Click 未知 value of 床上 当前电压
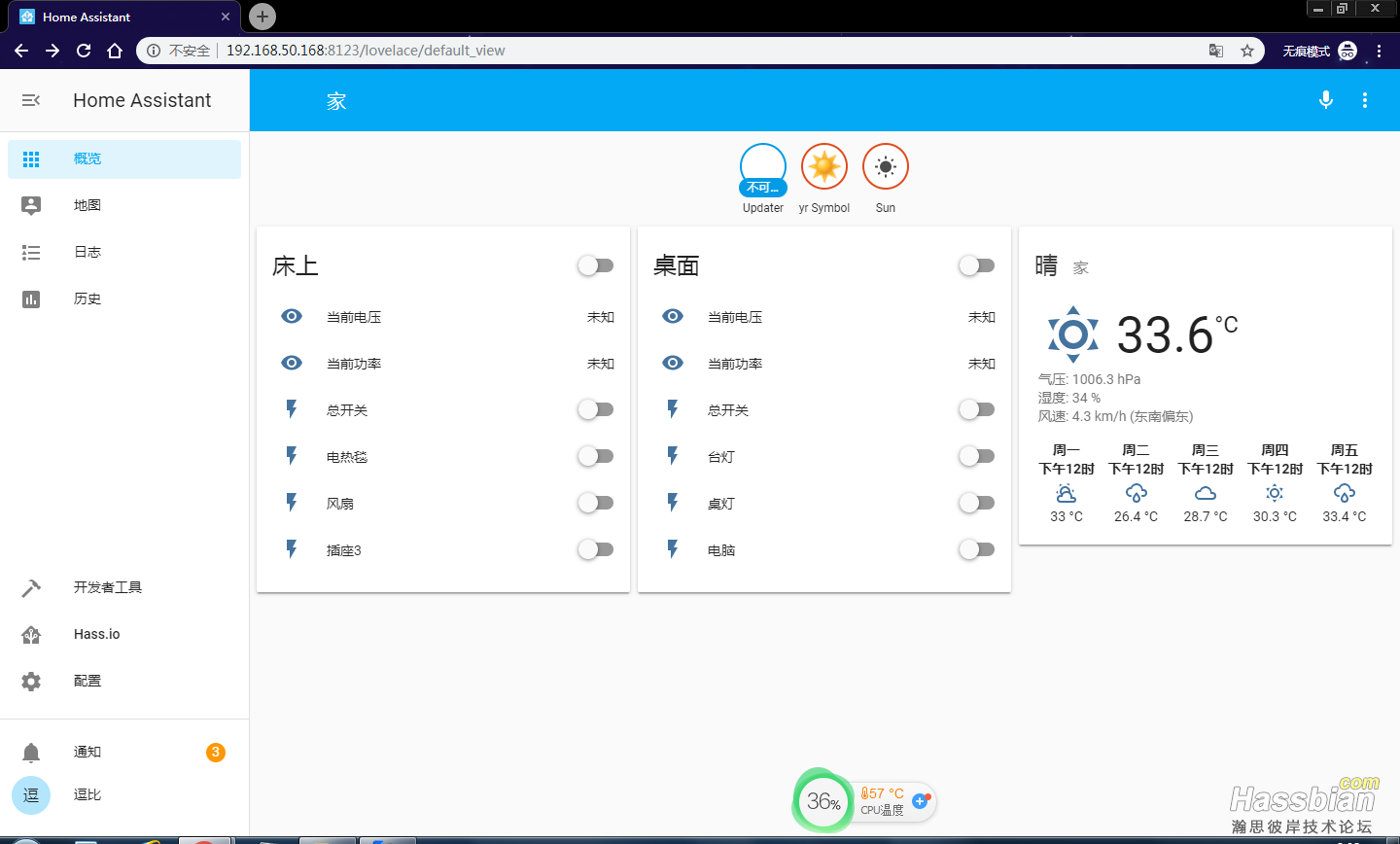 (601, 317)
